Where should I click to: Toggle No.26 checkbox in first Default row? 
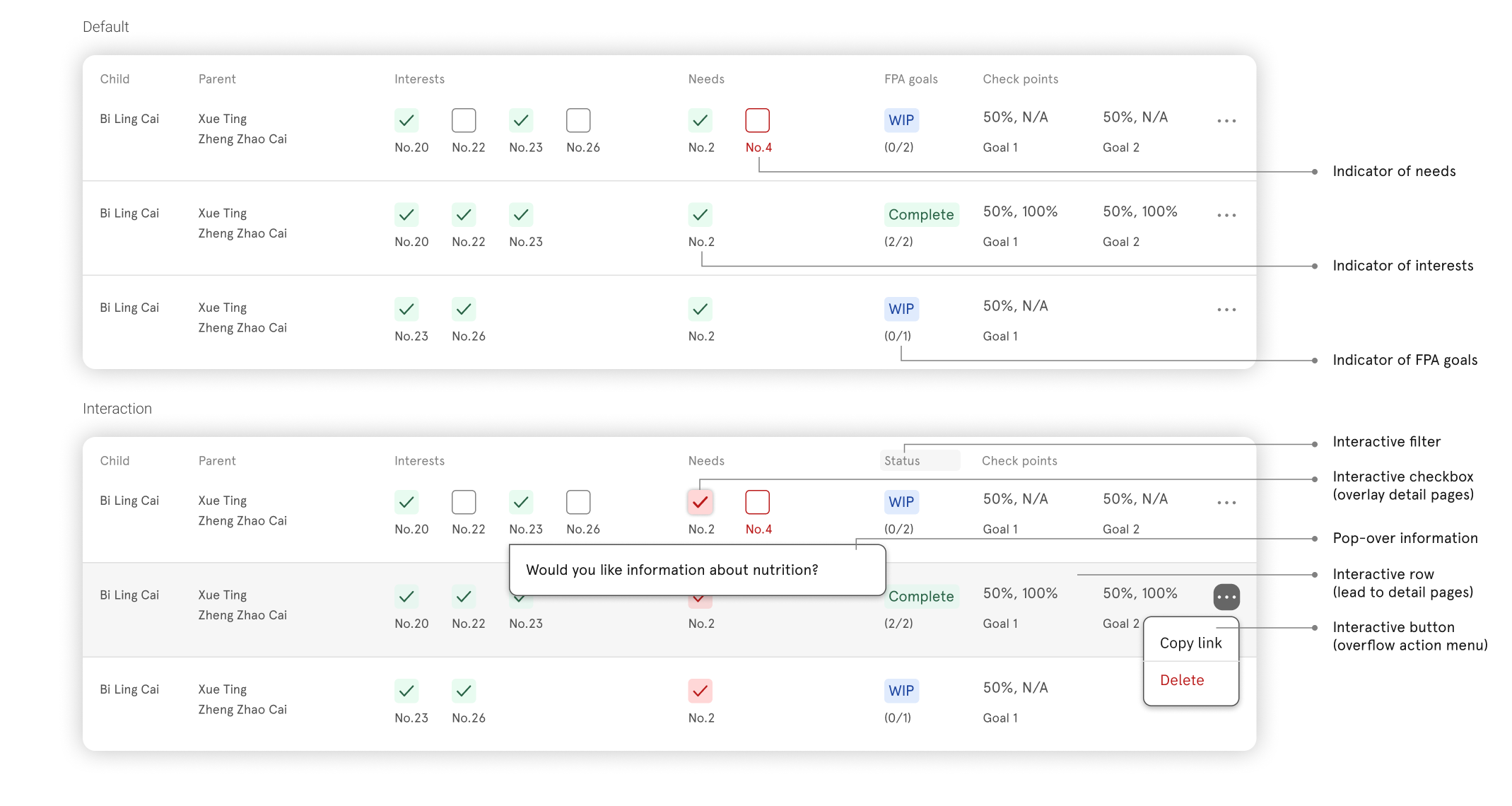[578, 120]
